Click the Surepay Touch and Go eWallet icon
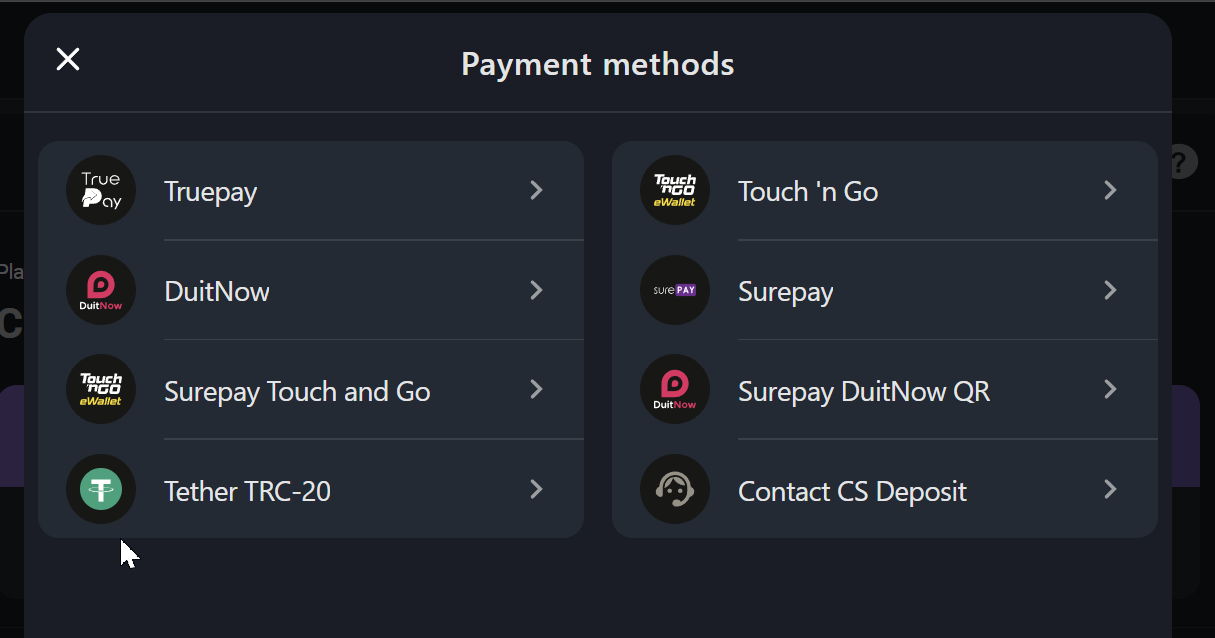The height and width of the screenshot is (638, 1215). [x=101, y=389]
